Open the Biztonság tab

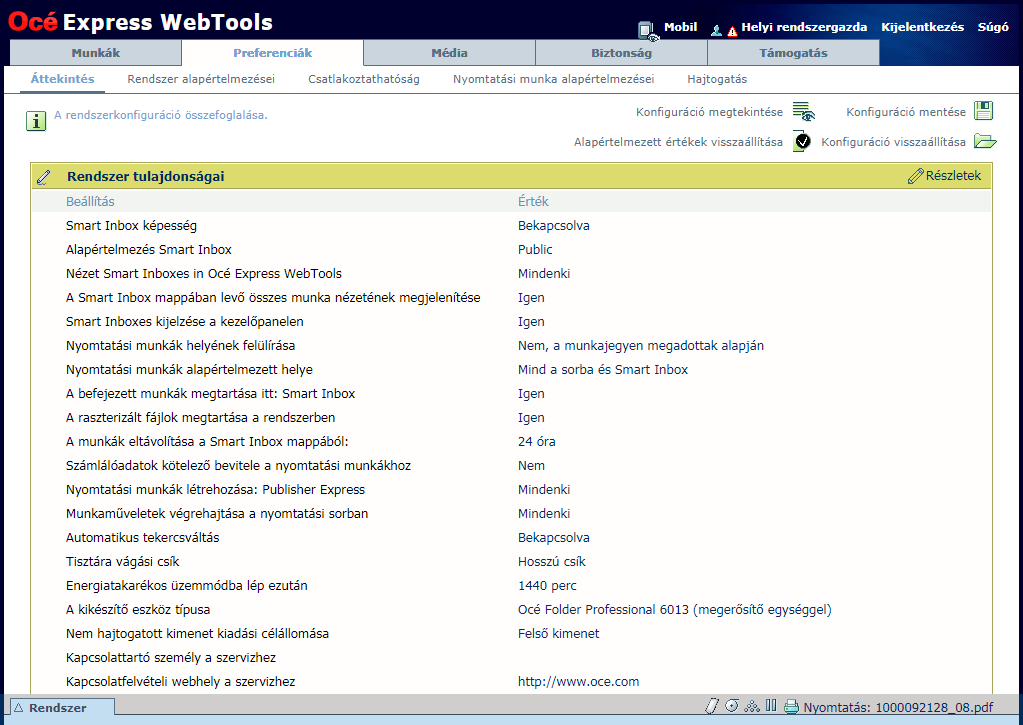pyautogui.click(x=621, y=53)
